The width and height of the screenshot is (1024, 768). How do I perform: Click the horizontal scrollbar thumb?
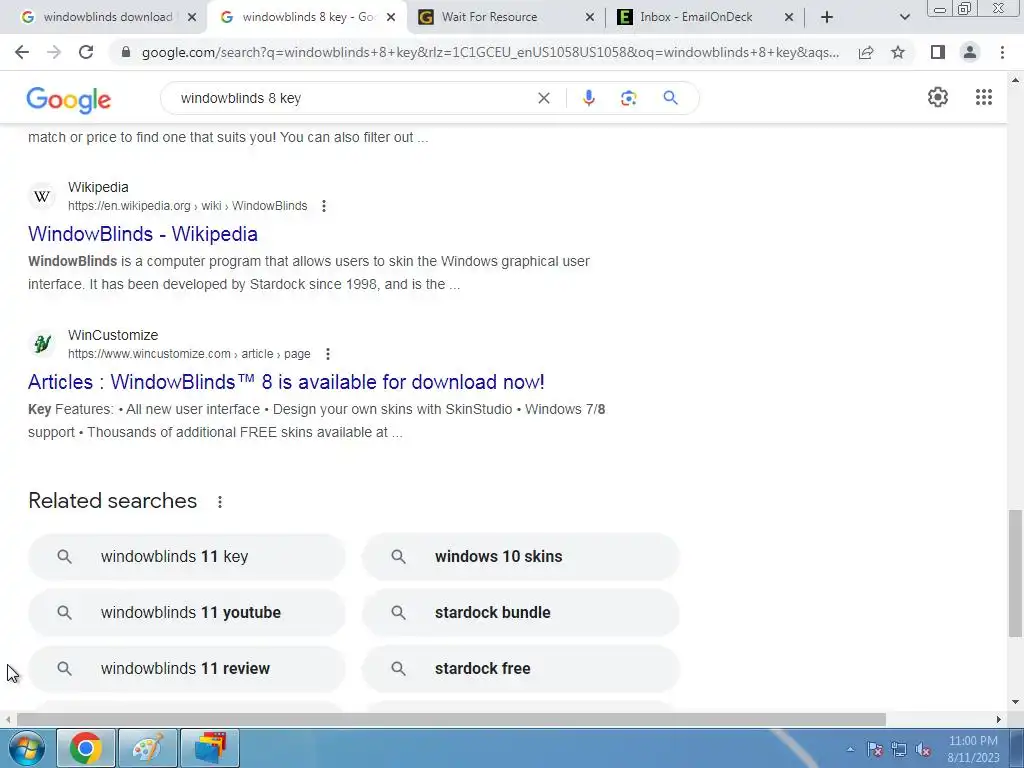(451, 719)
